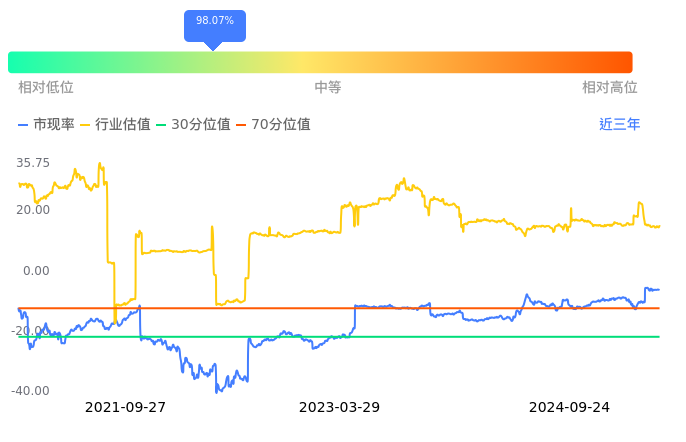Click the -20.00 y-axis value
Screen dimensions: 686x442
(31, 331)
